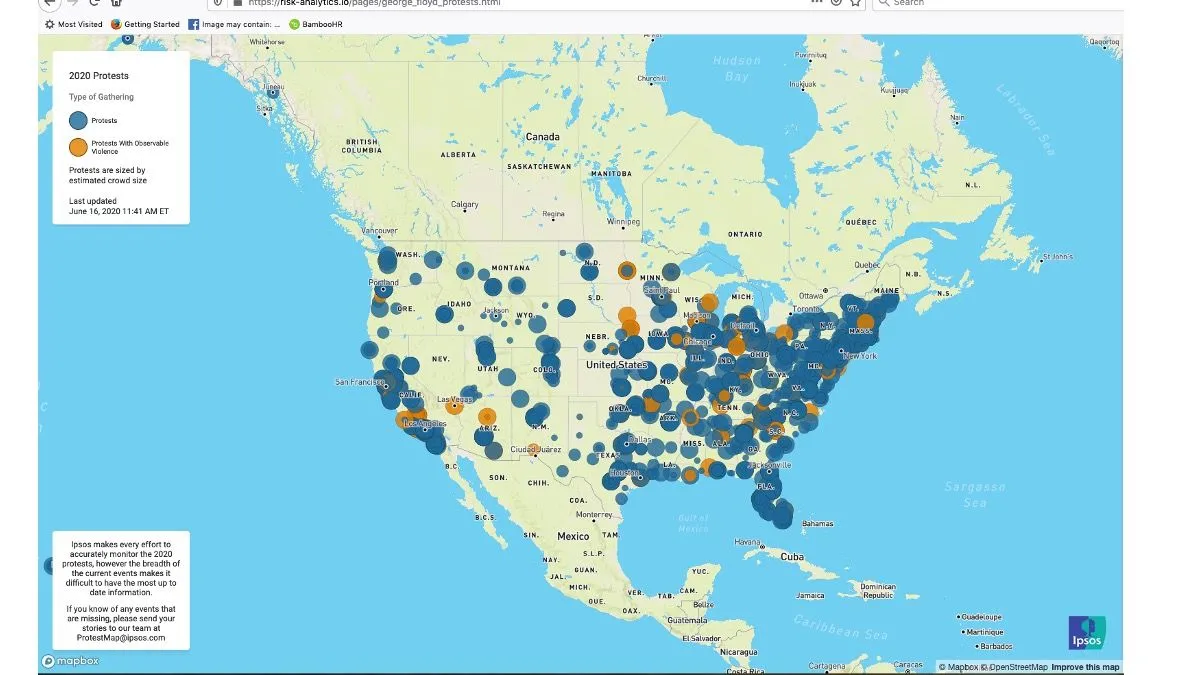Click the blue protest marker at Juneau
1200x675 pixels.
point(127,38)
